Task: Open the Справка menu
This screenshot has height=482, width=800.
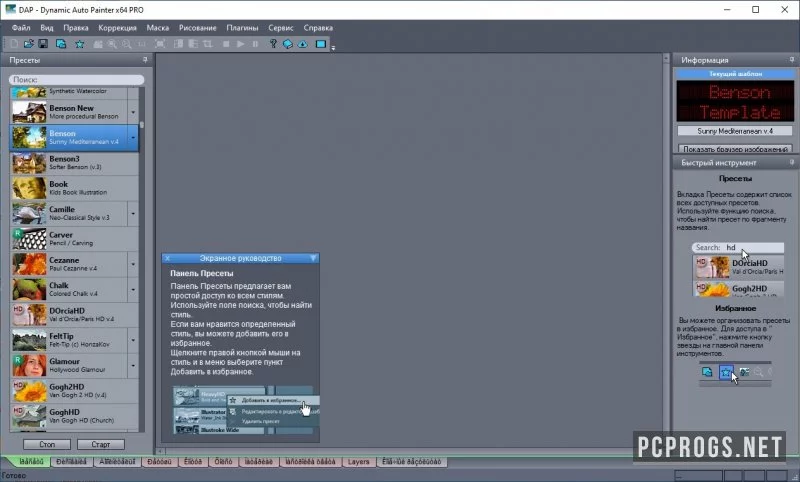Action: pos(318,28)
